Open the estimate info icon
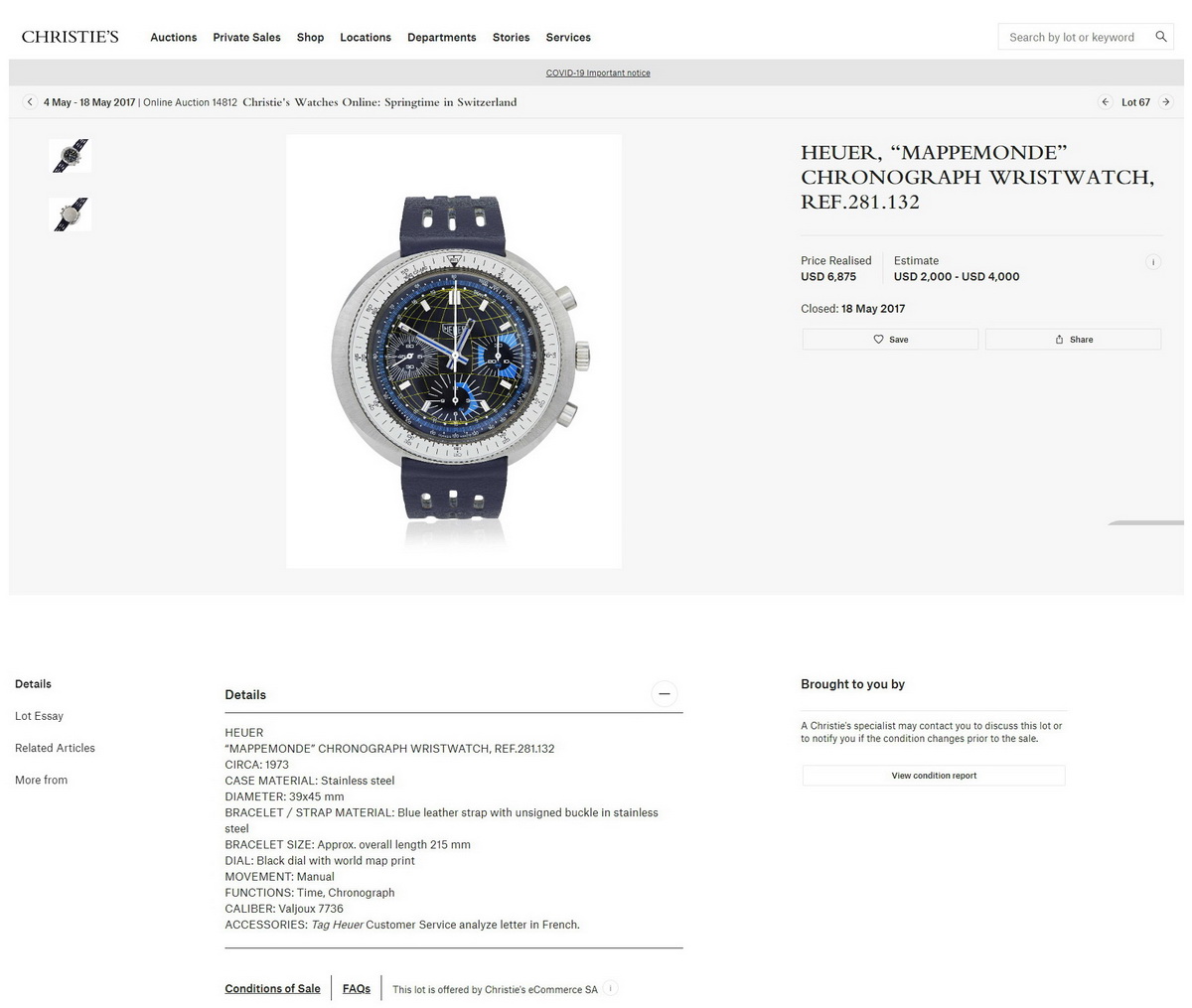Screen dimensions: 1192x1008 (x=1153, y=262)
